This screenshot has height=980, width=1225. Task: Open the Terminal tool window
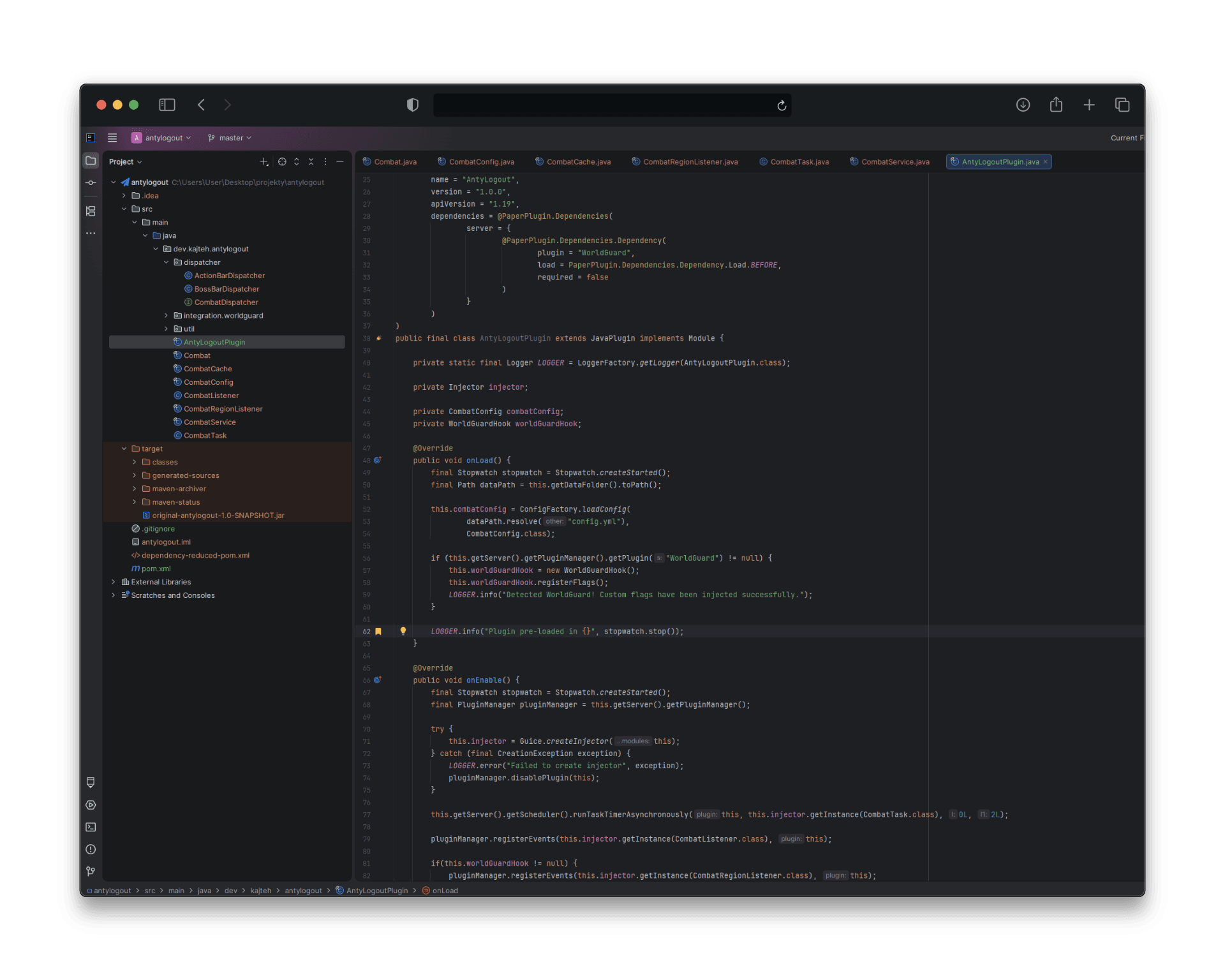[x=90, y=828]
